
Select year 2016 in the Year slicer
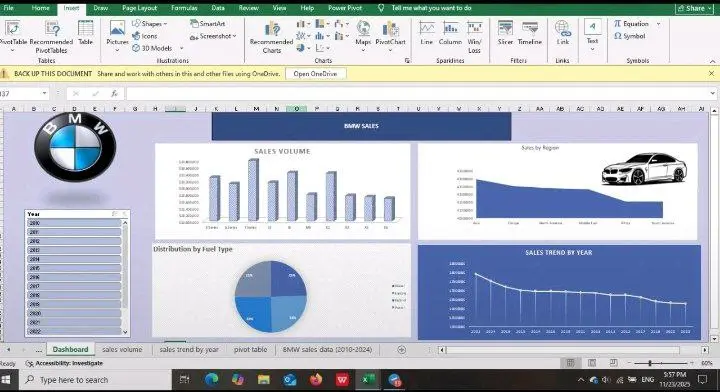[74, 277]
